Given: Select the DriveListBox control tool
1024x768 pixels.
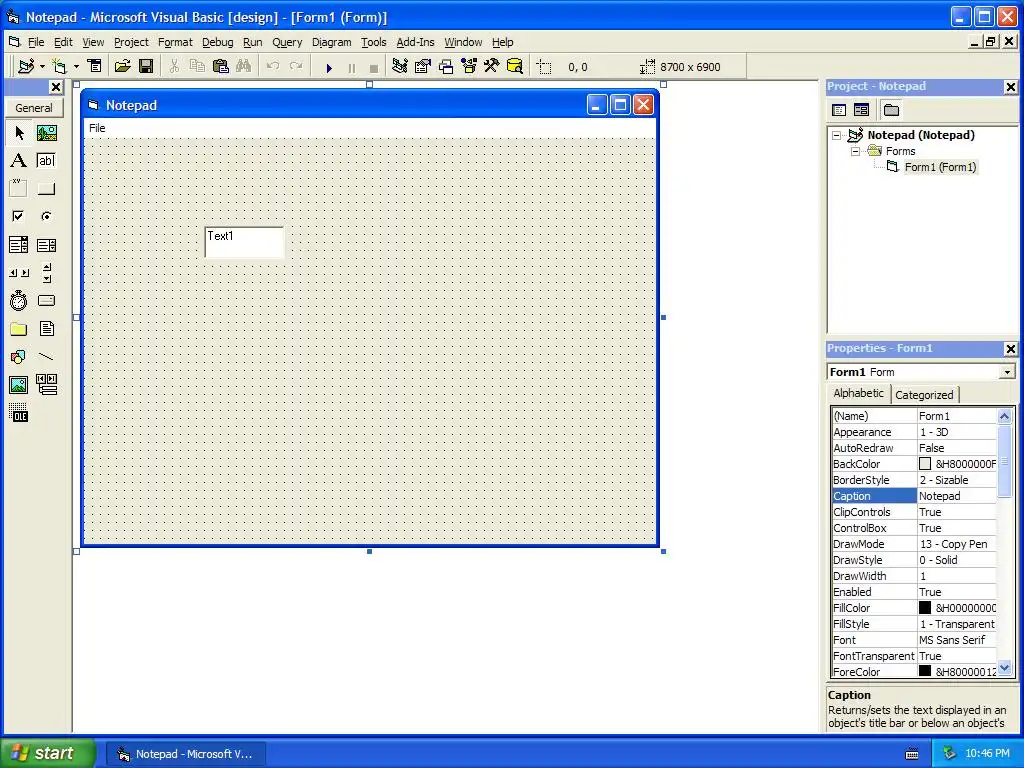Looking at the screenshot, I should click(x=46, y=300).
